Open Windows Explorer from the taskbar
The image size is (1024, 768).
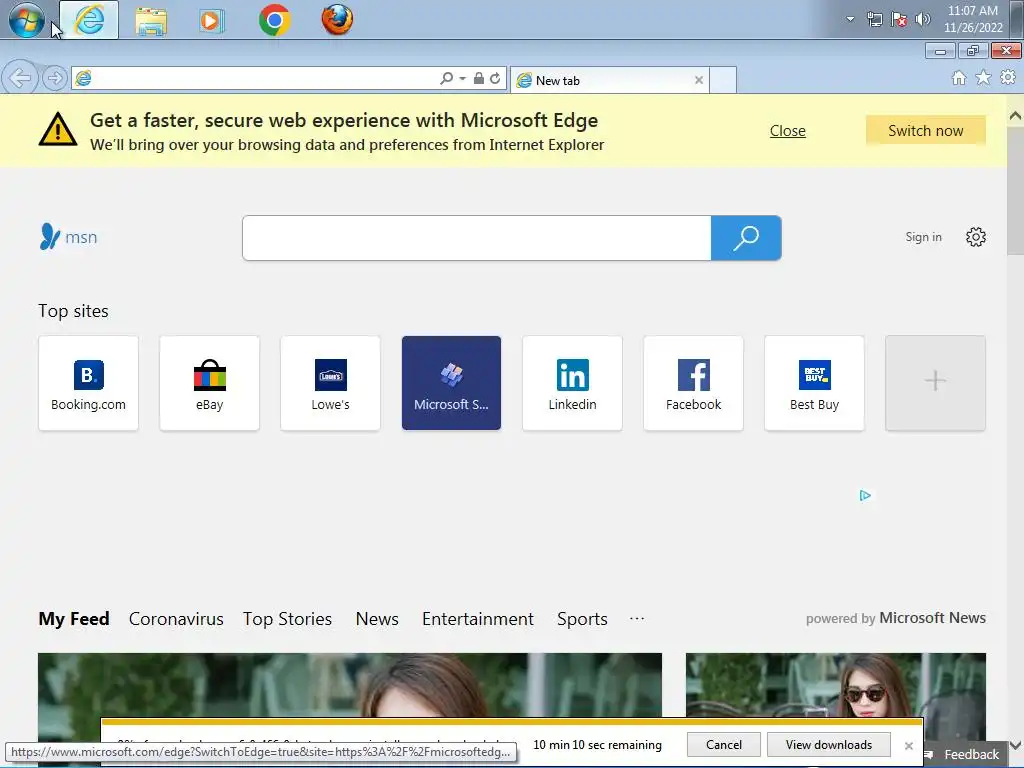click(x=151, y=21)
